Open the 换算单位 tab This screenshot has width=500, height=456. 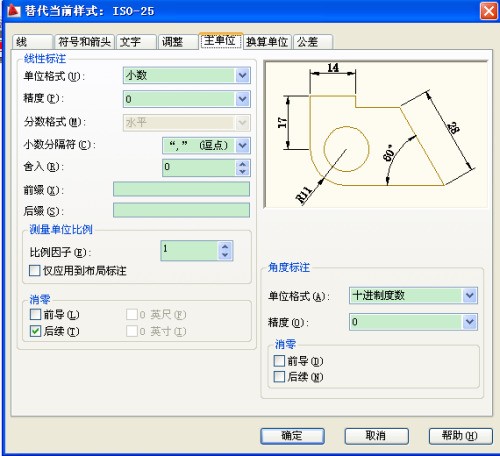coord(268,42)
